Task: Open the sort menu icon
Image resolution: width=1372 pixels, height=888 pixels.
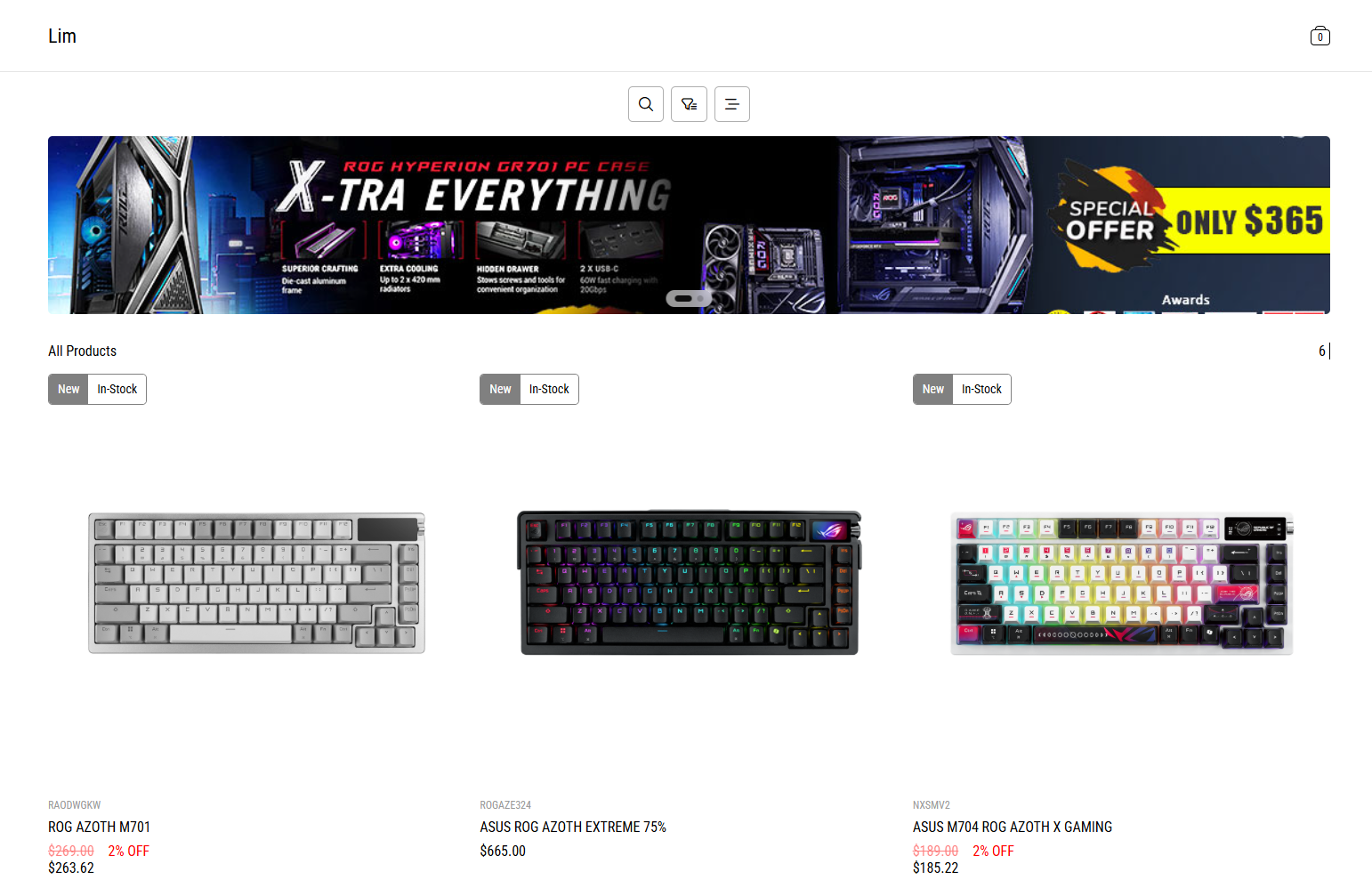Action: pos(732,104)
